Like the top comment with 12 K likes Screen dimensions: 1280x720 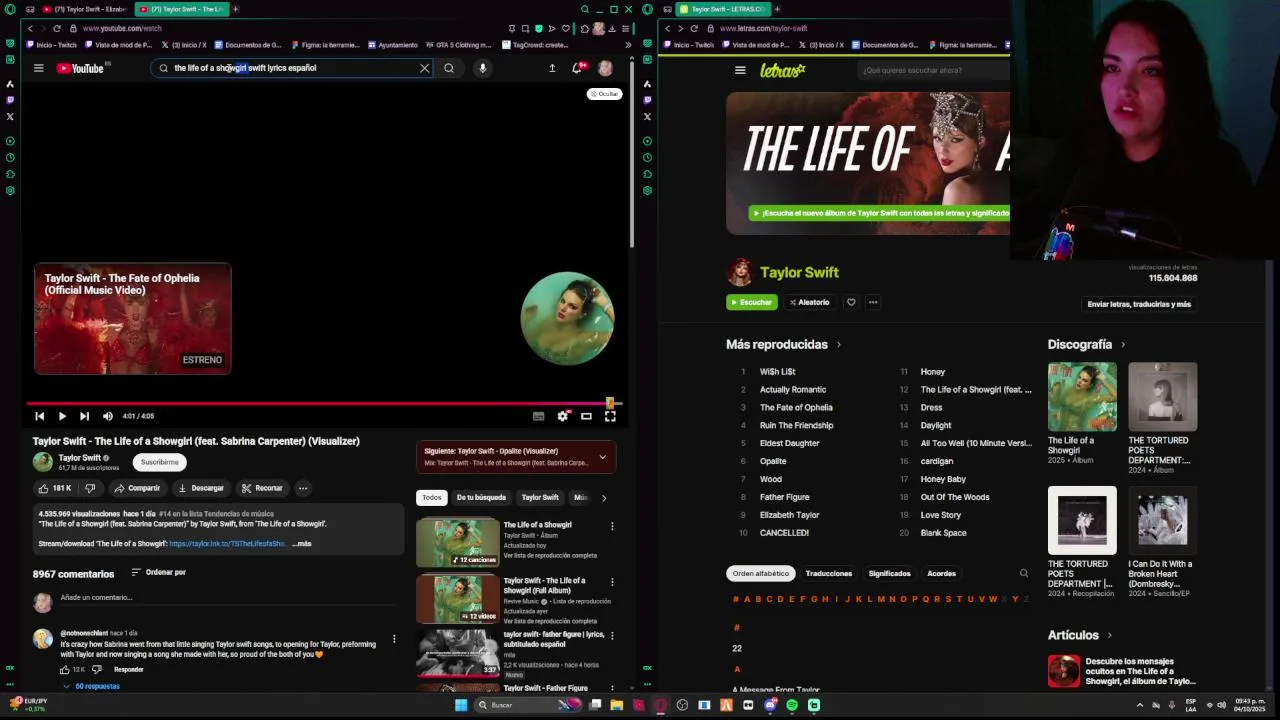click(65, 669)
